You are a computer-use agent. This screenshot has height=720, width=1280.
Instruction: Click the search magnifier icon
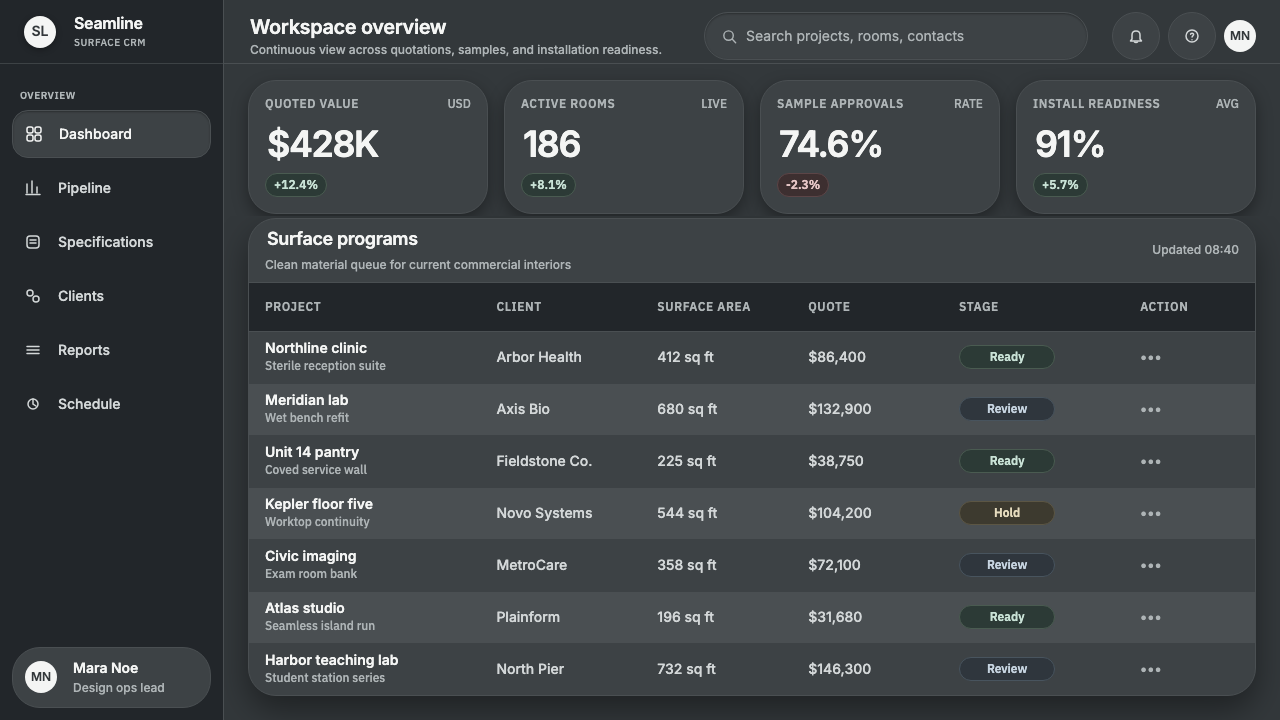[x=730, y=37]
